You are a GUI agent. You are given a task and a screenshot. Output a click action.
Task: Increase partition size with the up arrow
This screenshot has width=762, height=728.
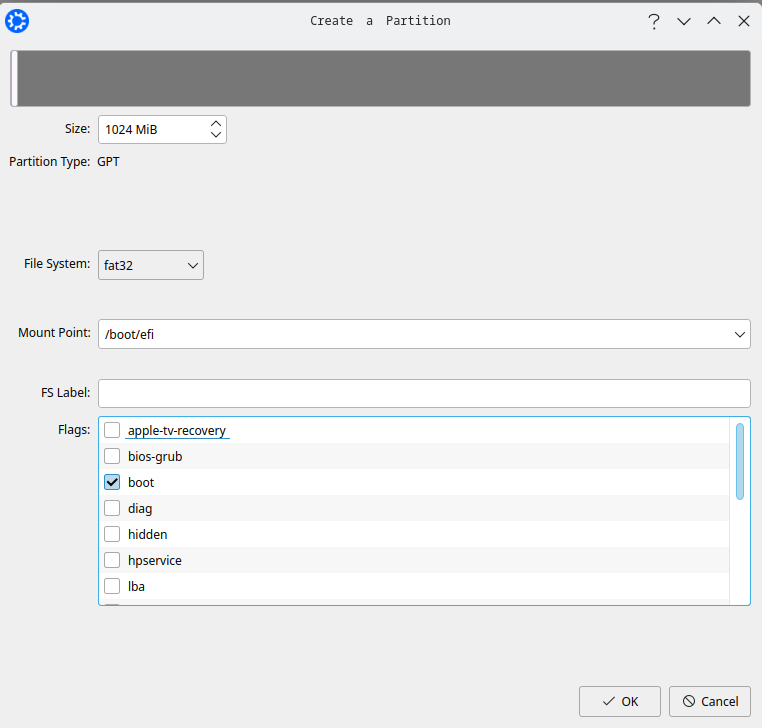point(216,123)
